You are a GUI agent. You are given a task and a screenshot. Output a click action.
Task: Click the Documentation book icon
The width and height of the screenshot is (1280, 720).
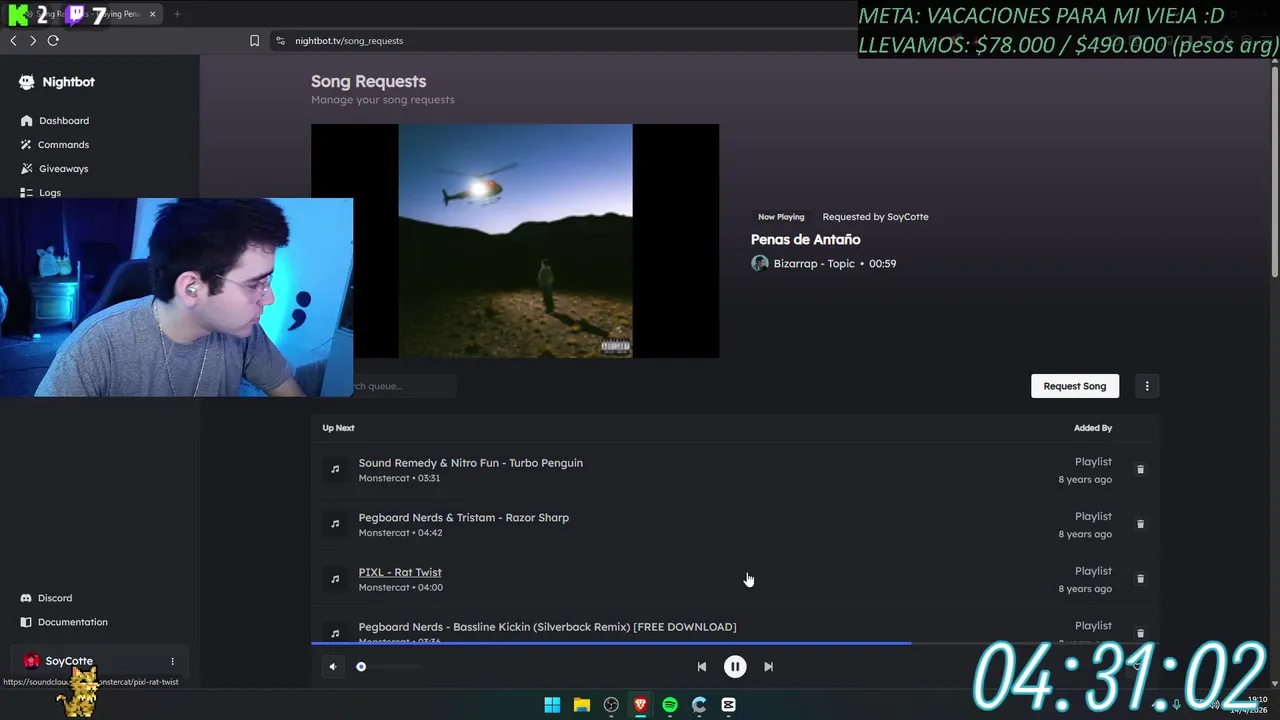[x=27, y=622]
